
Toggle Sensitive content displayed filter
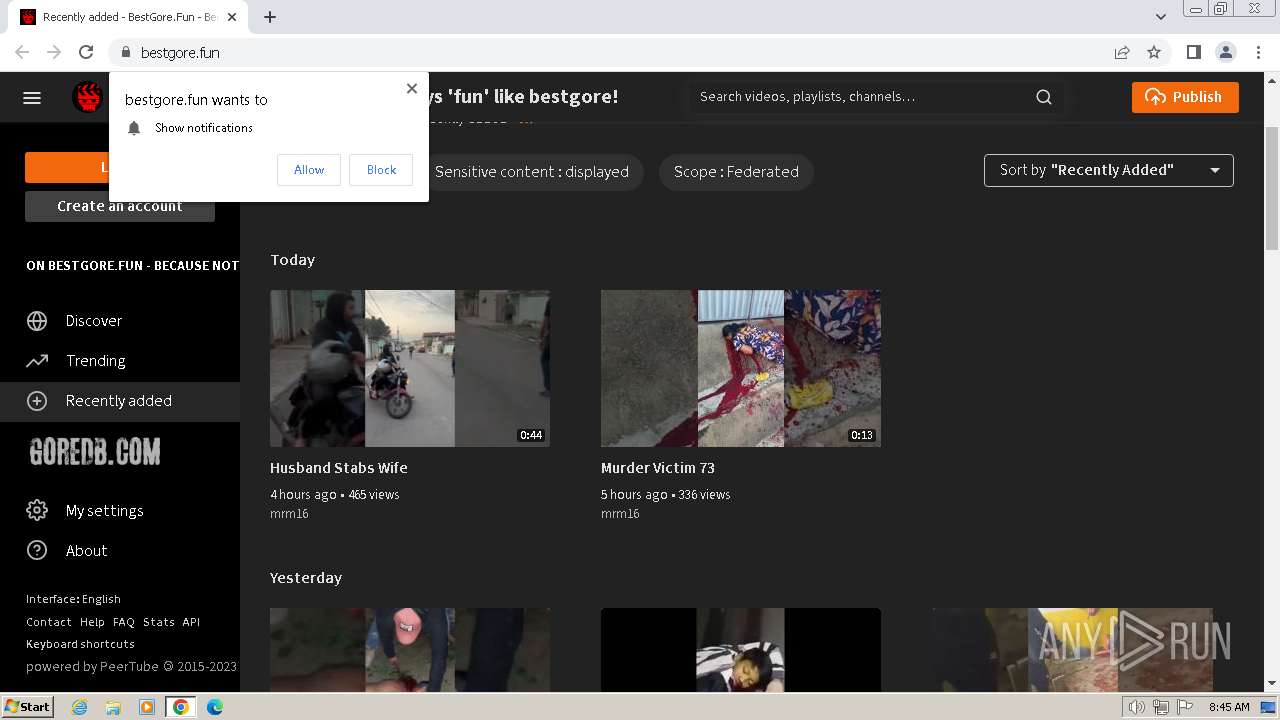tap(532, 172)
